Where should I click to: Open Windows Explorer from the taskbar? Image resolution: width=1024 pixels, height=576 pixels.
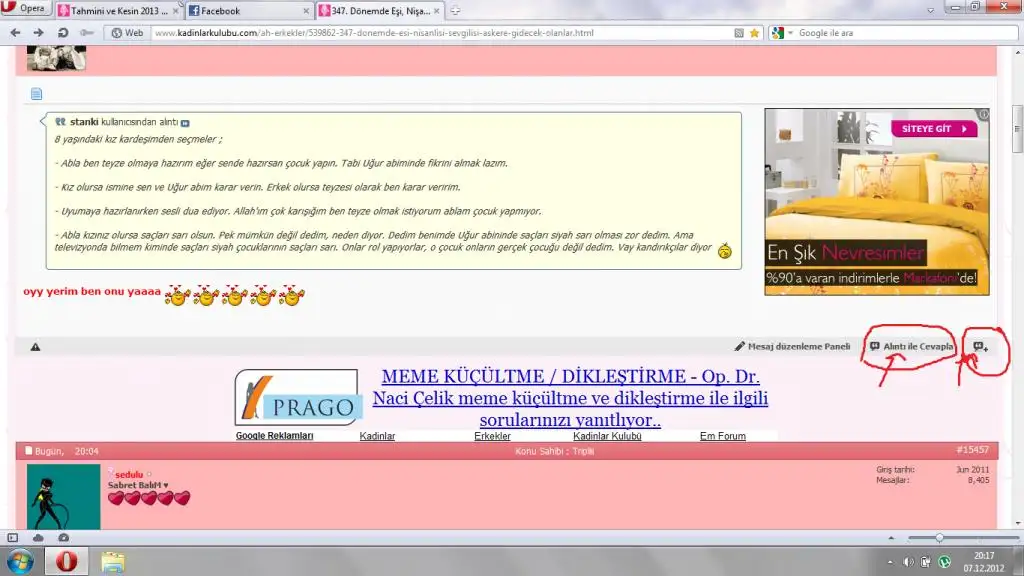point(112,562)
